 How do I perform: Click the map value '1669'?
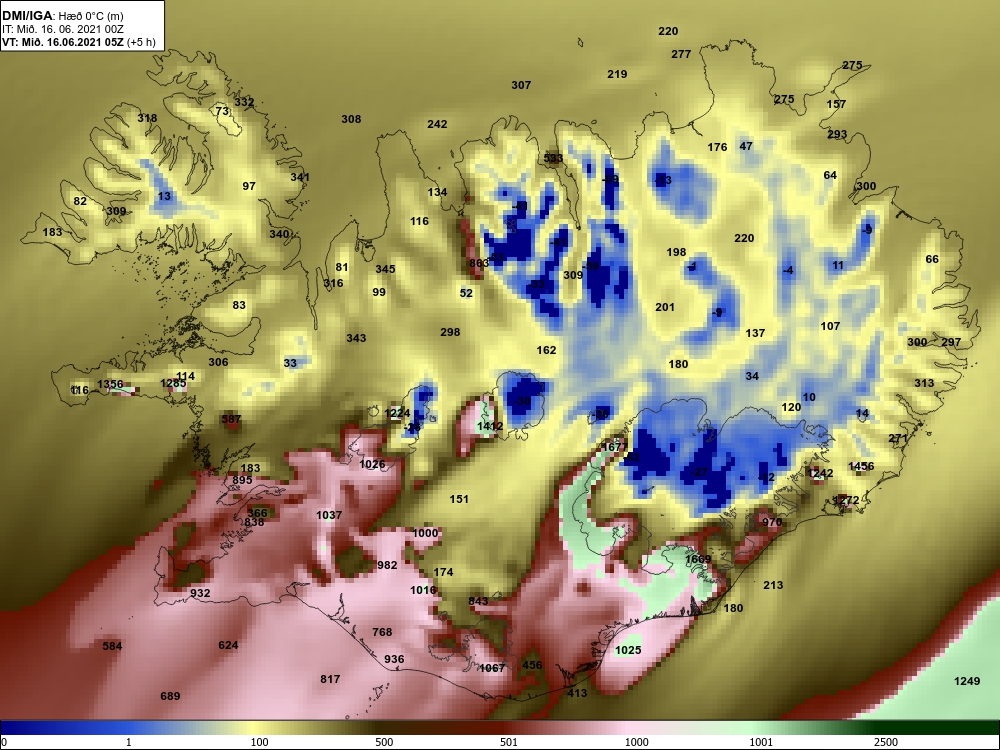click(x=698, y=559)
